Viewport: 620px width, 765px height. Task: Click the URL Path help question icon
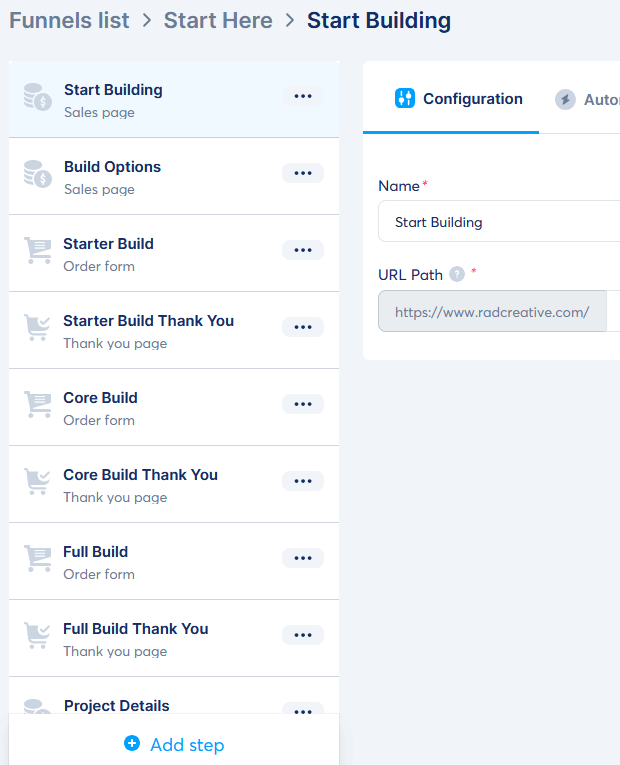(457, 274)
